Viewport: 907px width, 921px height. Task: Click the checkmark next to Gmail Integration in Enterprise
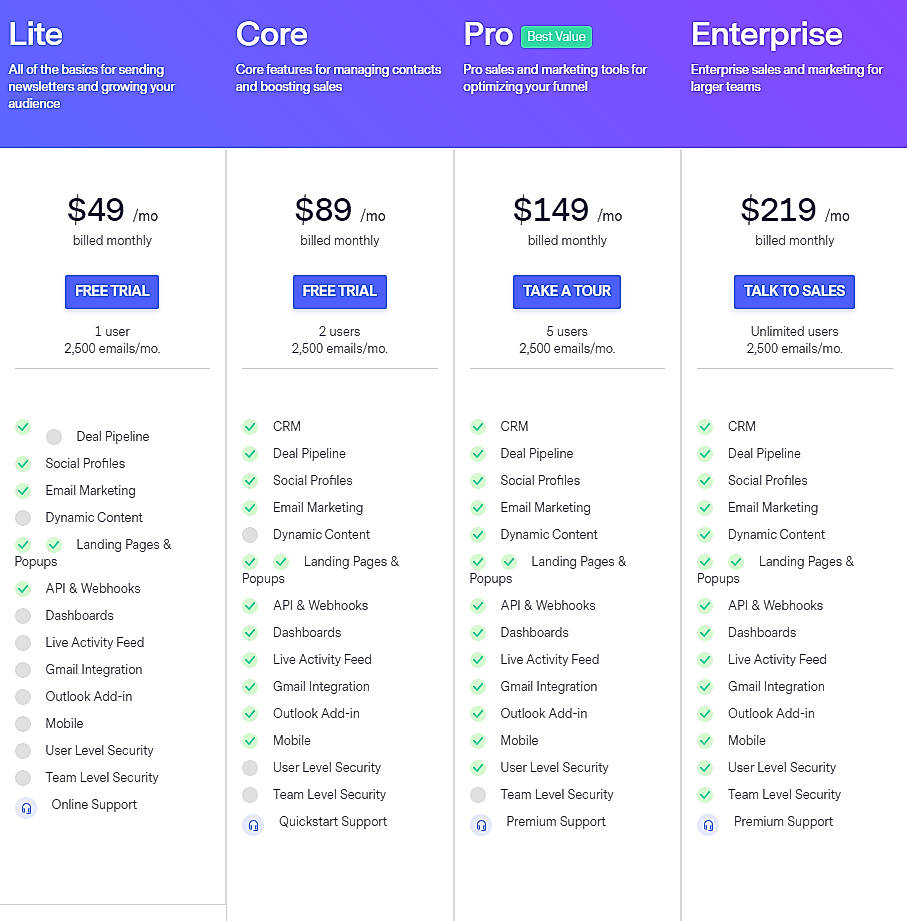pos(705,686)
